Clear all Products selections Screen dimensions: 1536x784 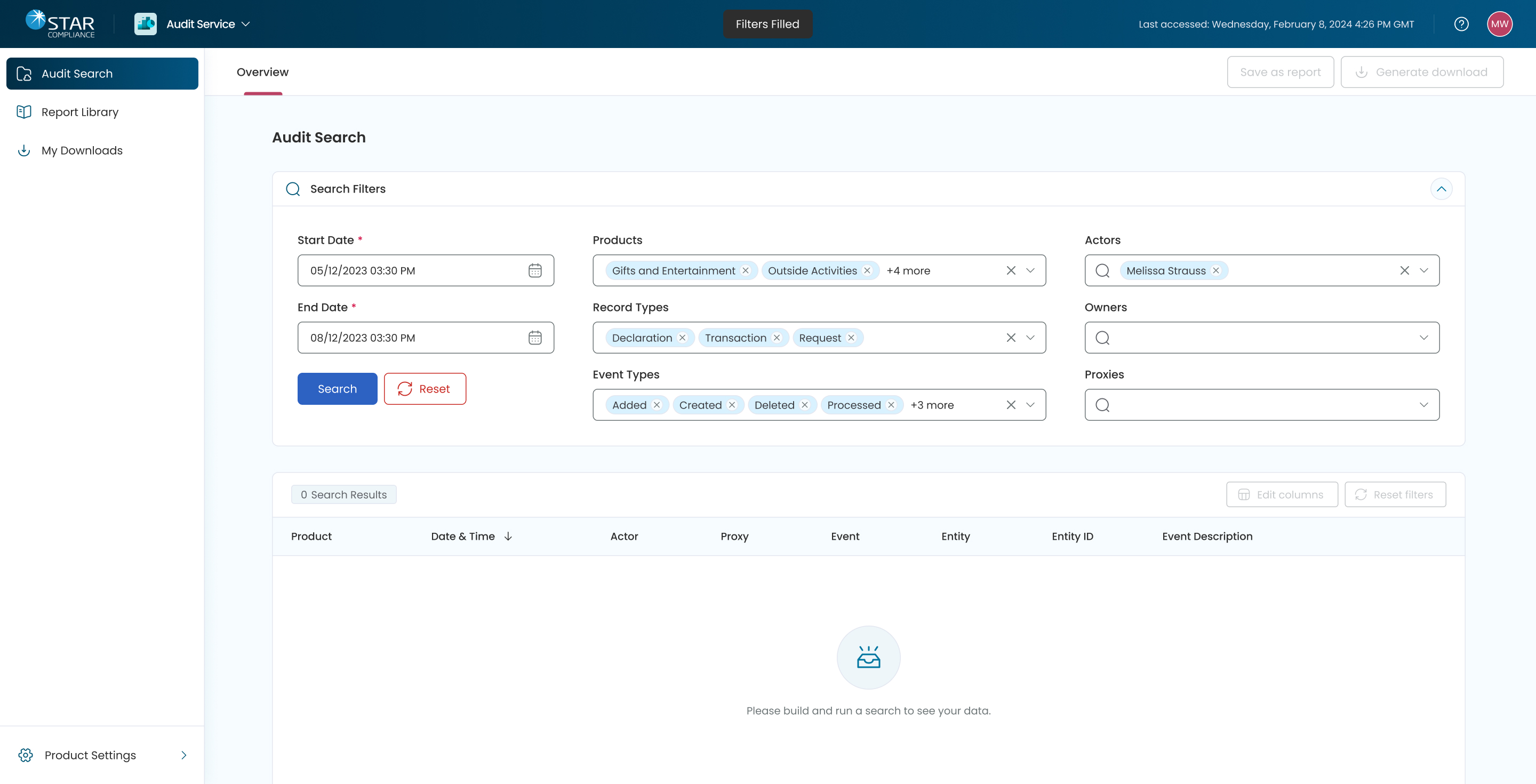pyautogui.click(x=1011, y=271)
